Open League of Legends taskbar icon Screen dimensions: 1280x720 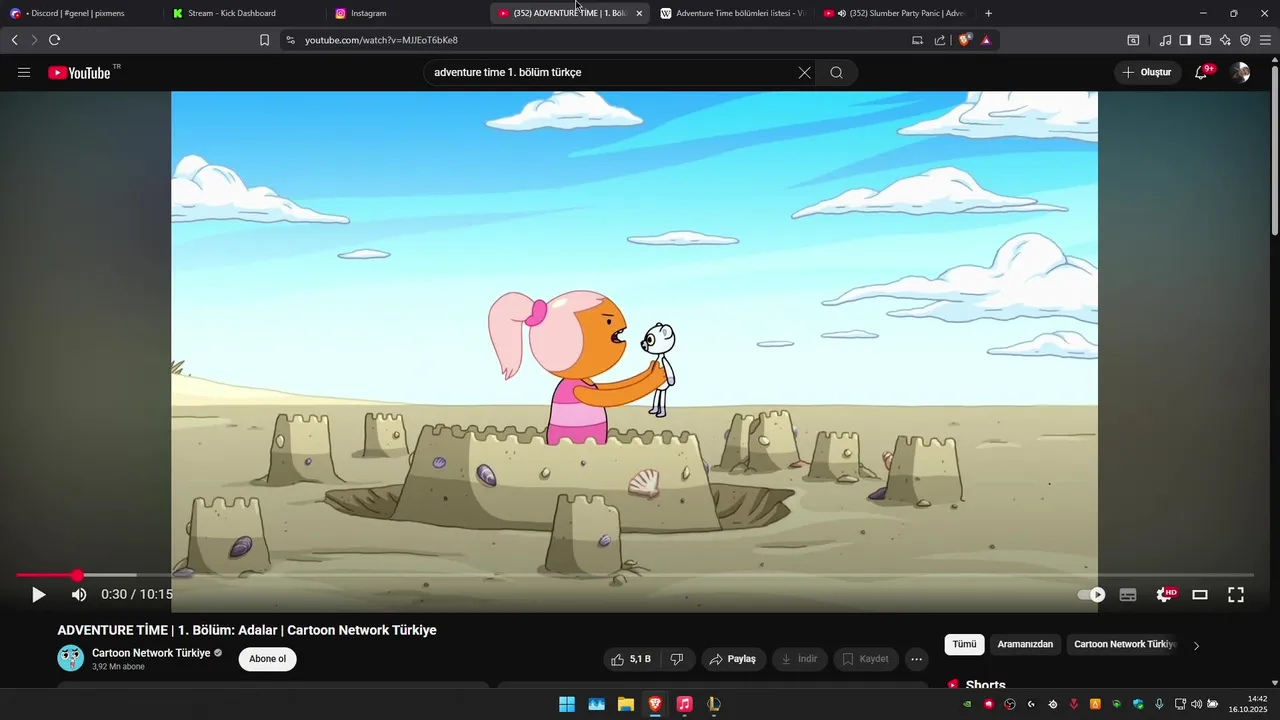coord(713,704)
